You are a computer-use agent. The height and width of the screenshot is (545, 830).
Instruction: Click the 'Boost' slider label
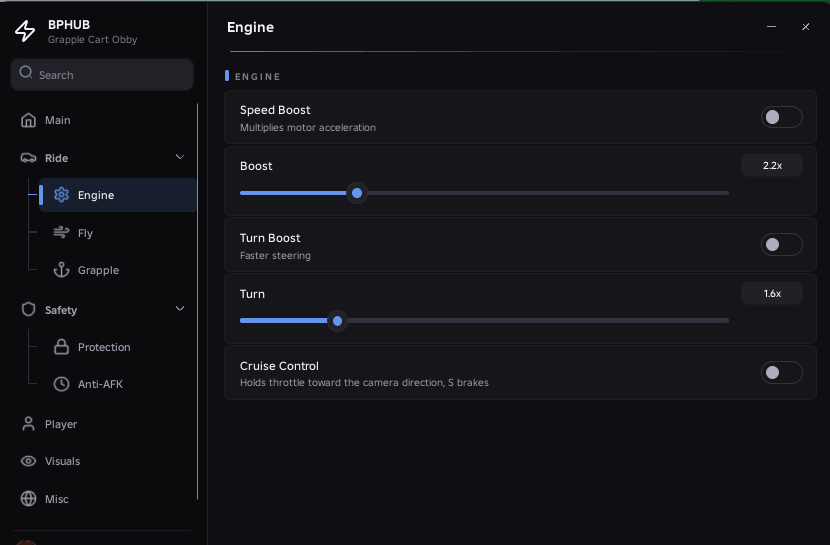coord(256,166)
